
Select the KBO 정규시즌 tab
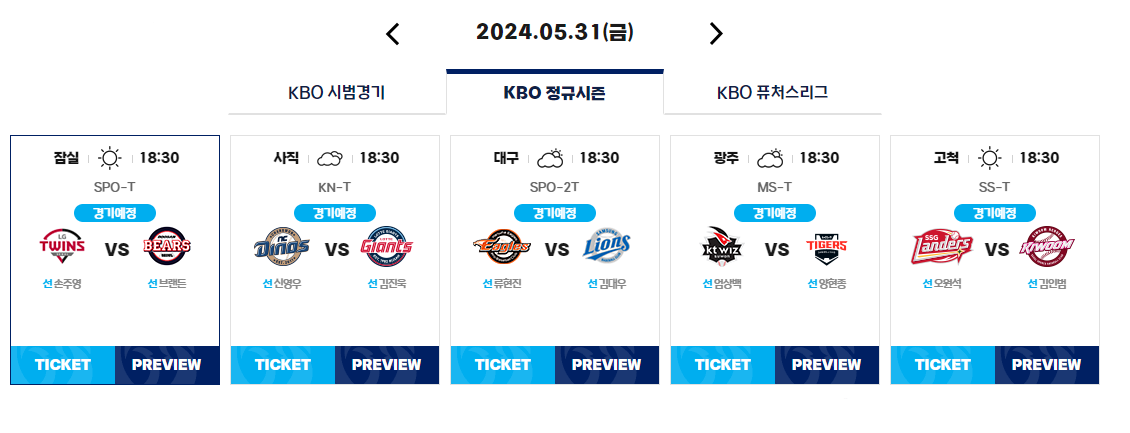click(555, 93)
